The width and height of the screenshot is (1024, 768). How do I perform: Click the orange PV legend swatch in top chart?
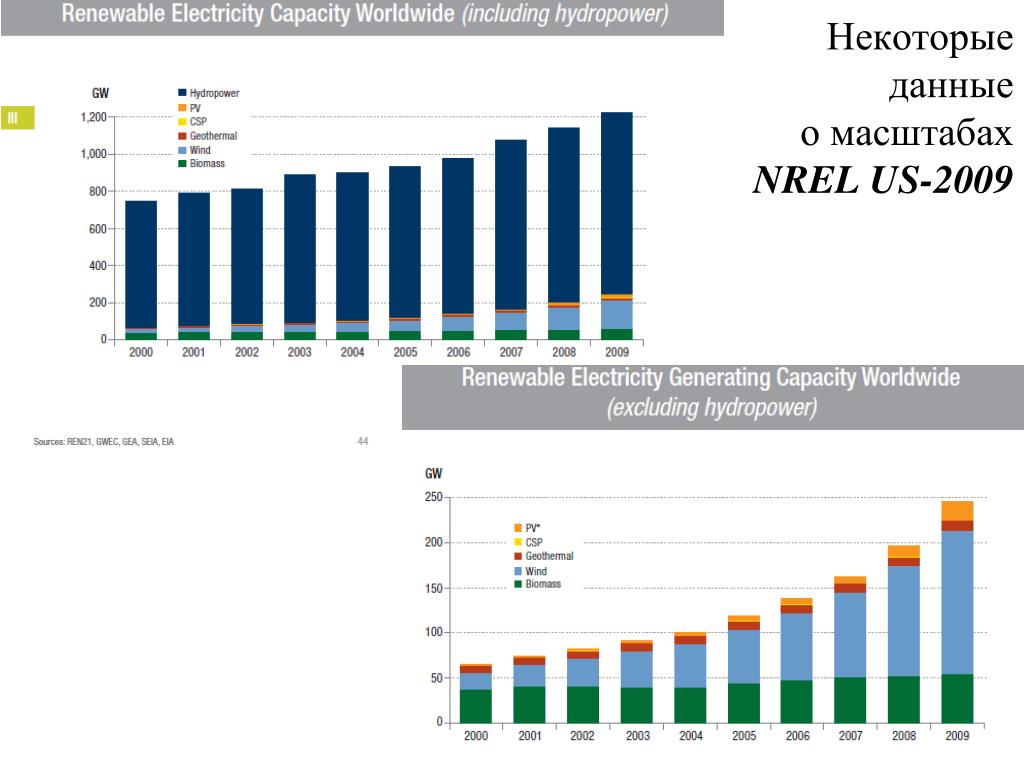point(183,108)
